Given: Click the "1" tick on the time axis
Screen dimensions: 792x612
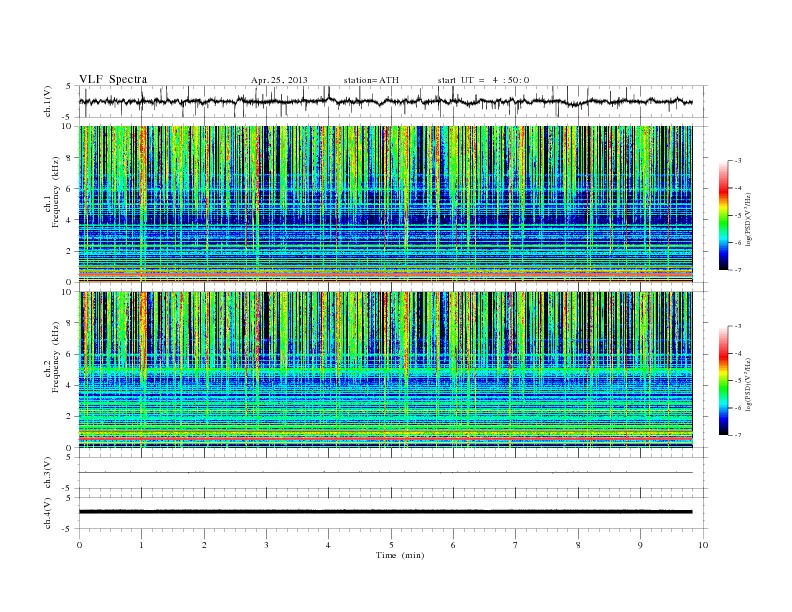Looking at the screenshot, I should tap(141, 545).
